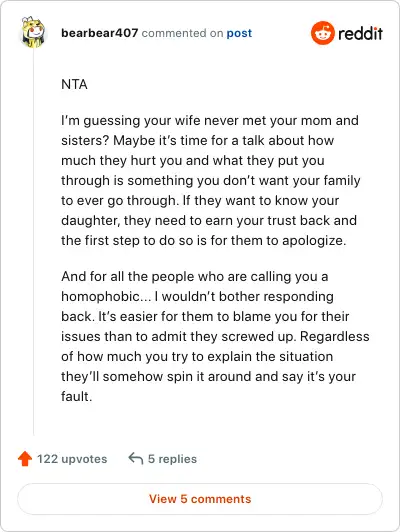Click the line starting "they'll somehow spin it"
This screenshot has width=400, height=532.
pyautogui.click(x=208, y=377)
